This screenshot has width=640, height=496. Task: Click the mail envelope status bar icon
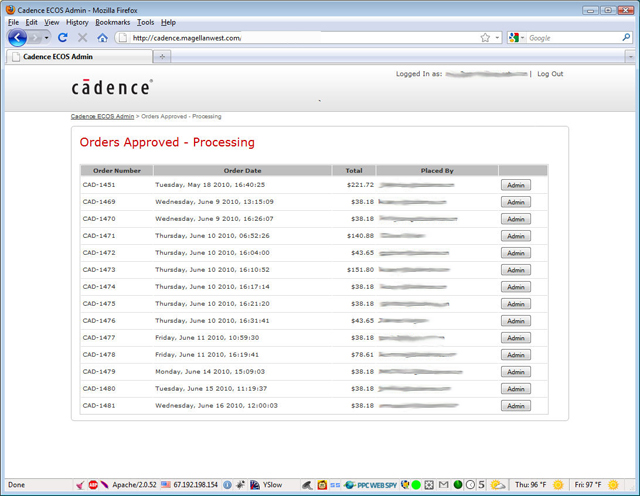(x=443, y=485)
